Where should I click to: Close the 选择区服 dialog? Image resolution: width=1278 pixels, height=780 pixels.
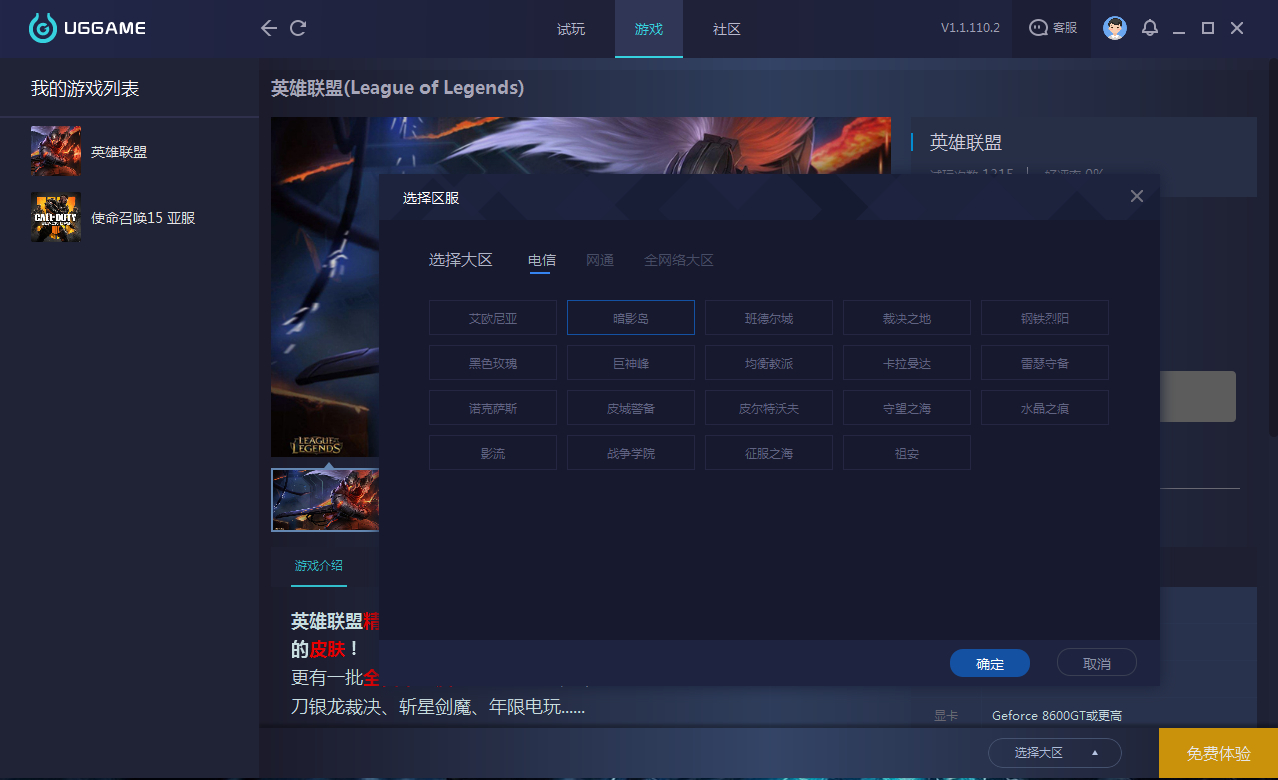tap(1136, 196)
